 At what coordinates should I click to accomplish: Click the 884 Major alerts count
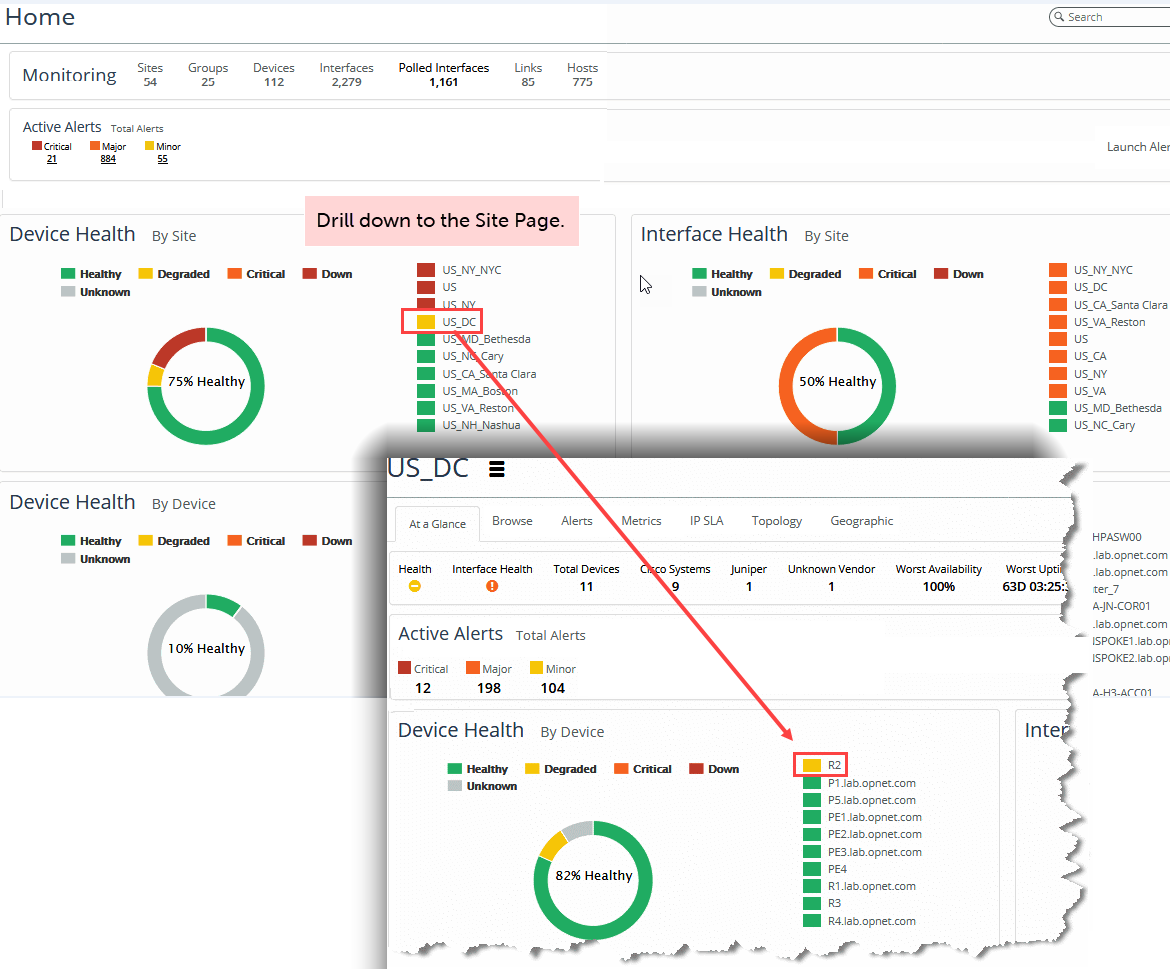pyautogui.click(x=108, y=159)
